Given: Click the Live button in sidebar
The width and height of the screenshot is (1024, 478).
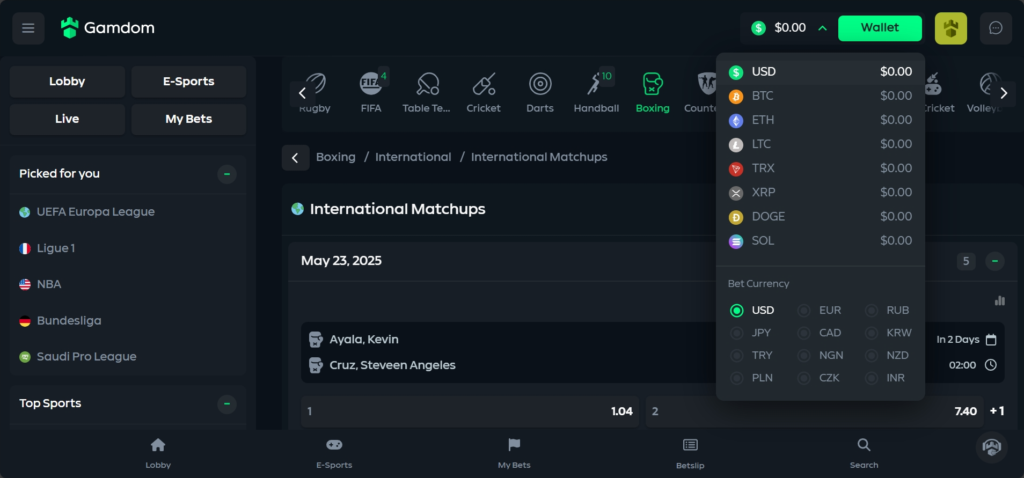Looking at the screenshot, I should pyautogui.click(x=67, y=120).
